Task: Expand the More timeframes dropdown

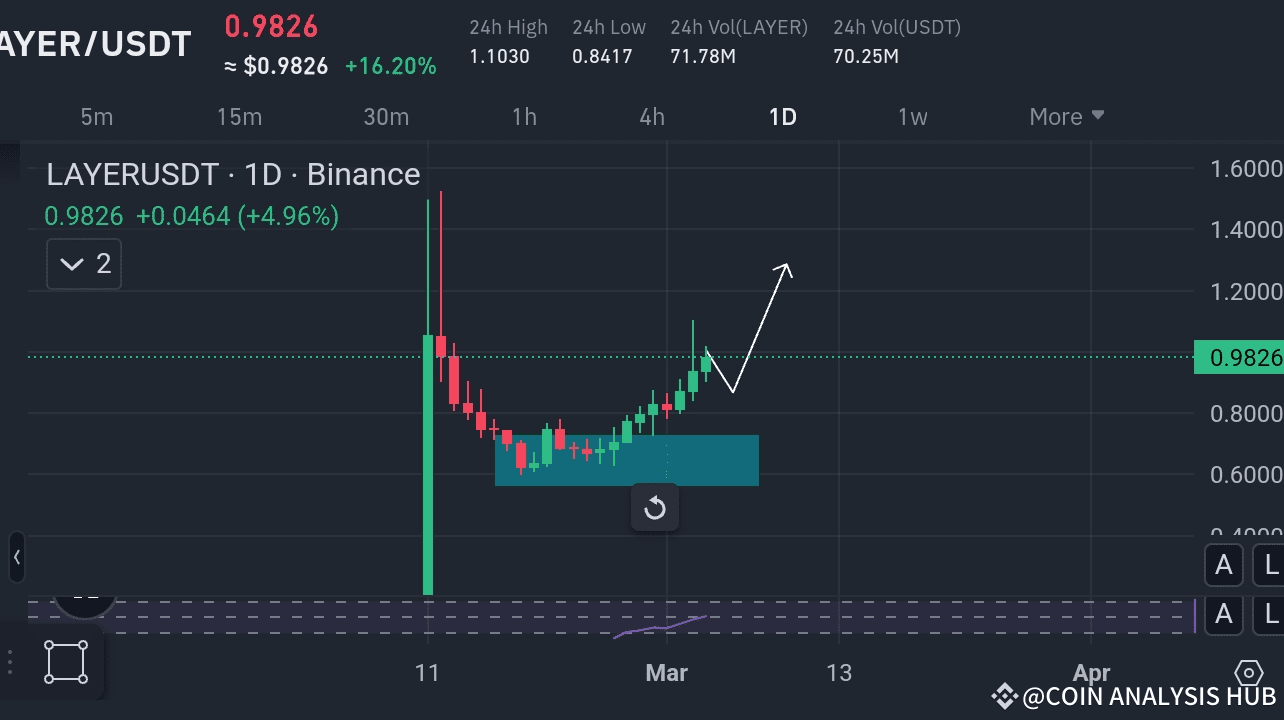Action: 1065,116
